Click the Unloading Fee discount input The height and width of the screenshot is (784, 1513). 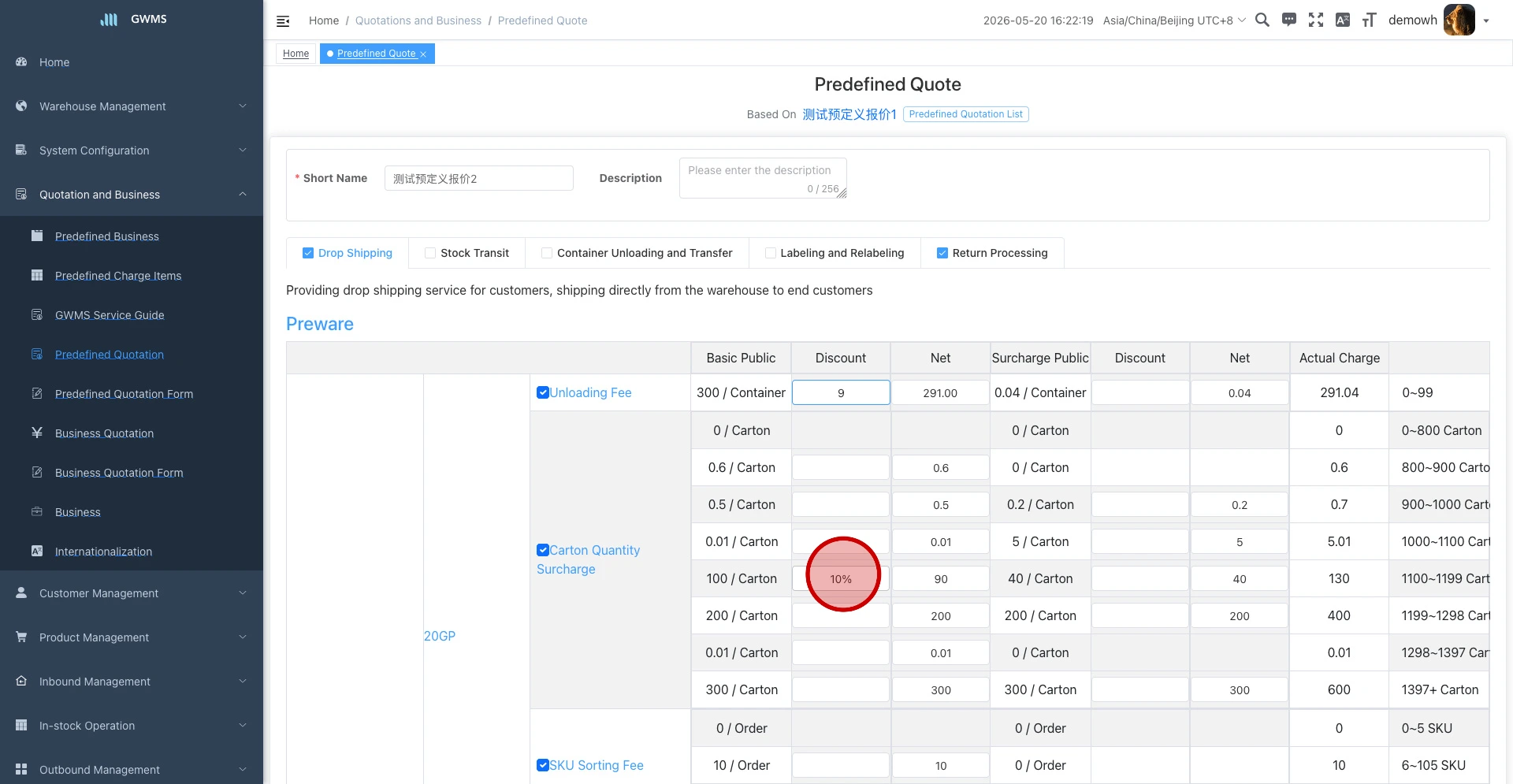[841, 392]
